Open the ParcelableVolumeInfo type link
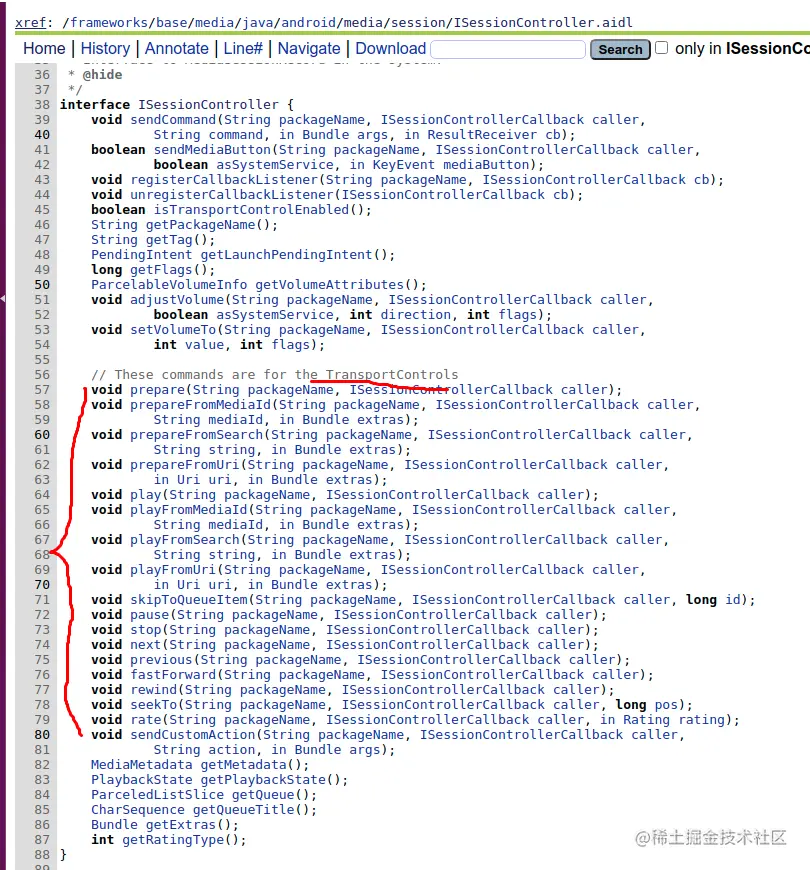The image size is (810, 870). click(x=169, y=284)
